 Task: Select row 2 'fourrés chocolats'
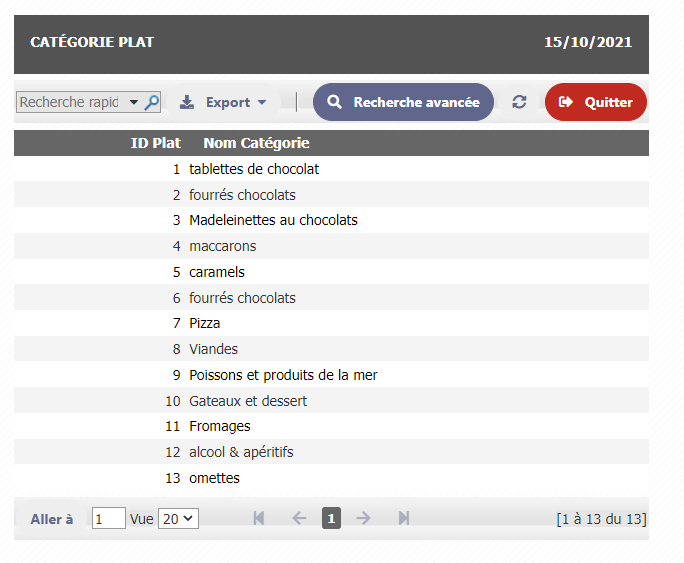(x=331, y=194)
